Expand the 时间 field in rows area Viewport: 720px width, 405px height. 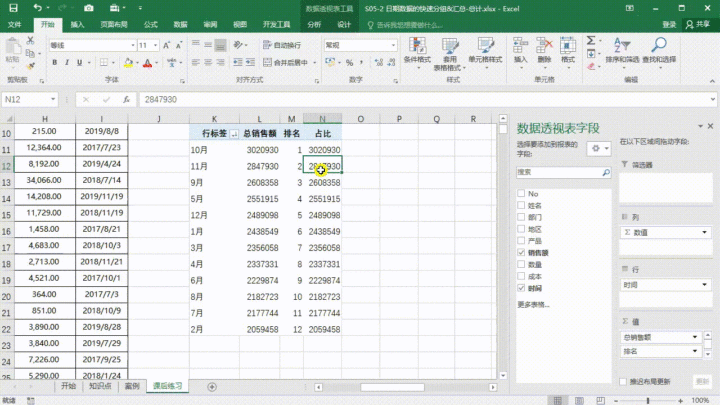coord(704,285)
